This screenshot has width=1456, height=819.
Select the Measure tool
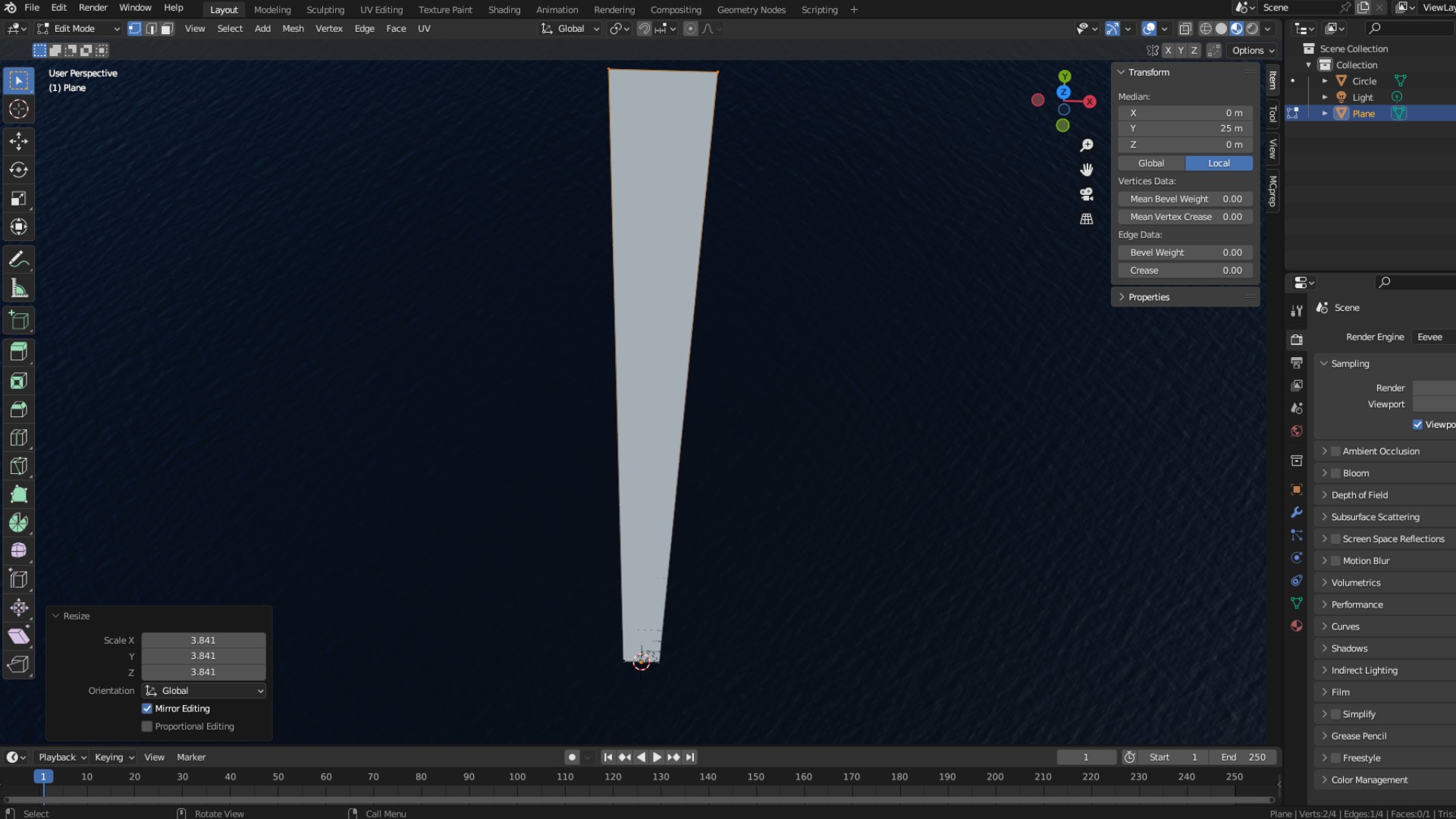pos(19,289)
